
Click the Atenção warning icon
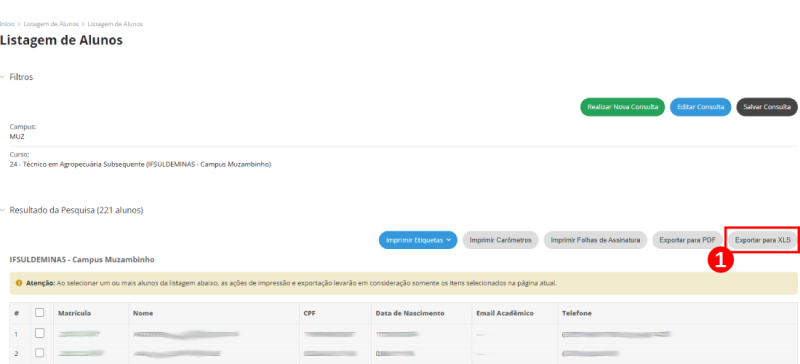19,282
